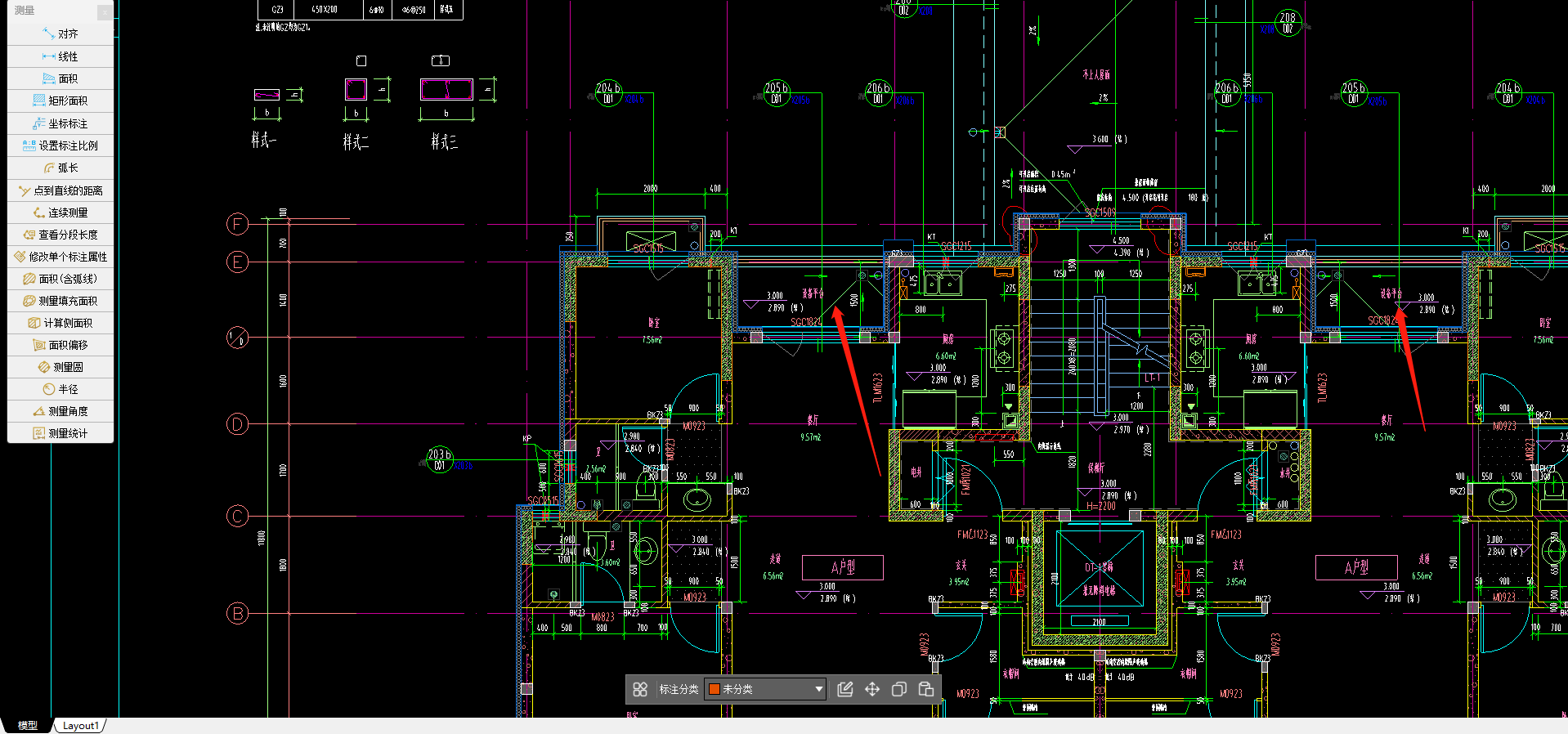The height and width of the screenshot is (734, 1568).
Task: Click the axis bubble labeled F
Action: (237, 224)
